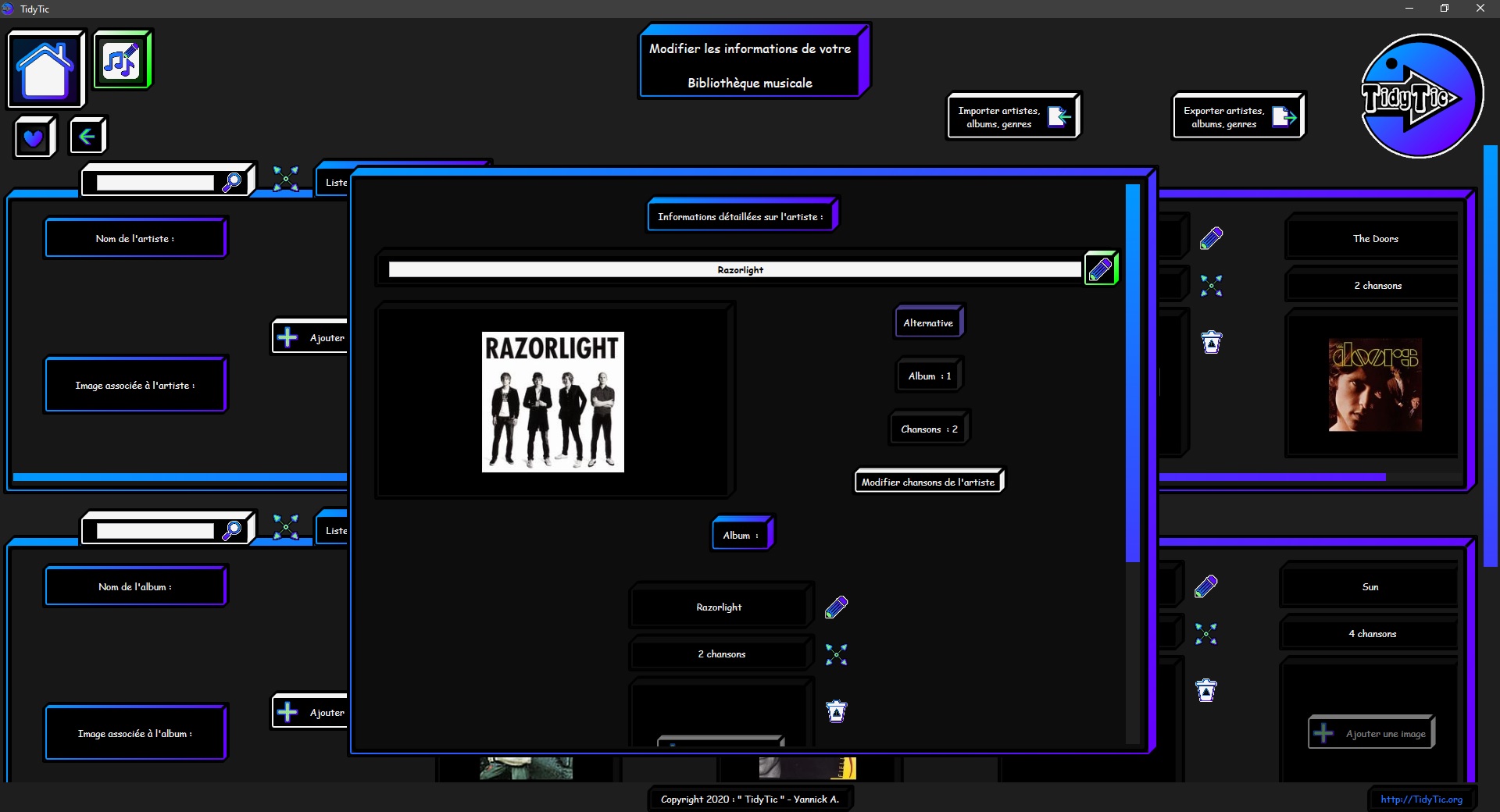Delete album next to Sun
Viewport: 1500px width, 812px height.
pyautogui.click(x=1205, y=690)
